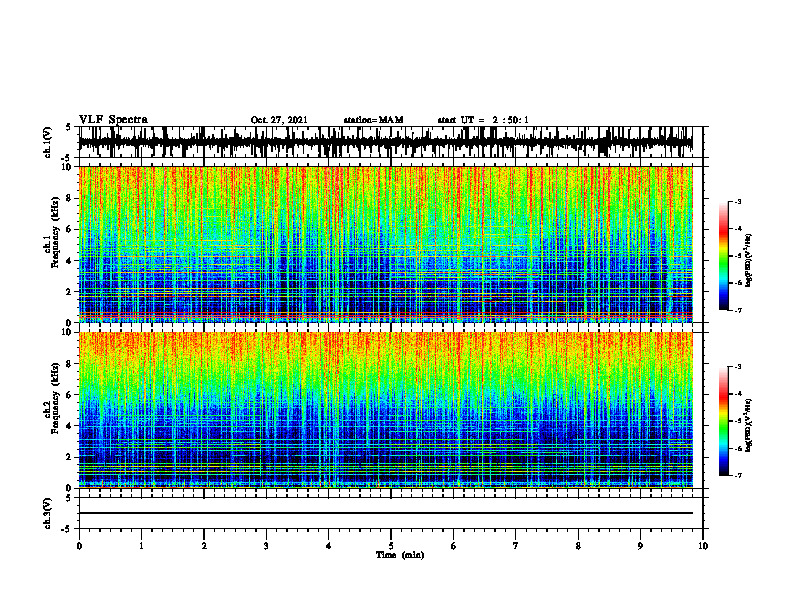Click the "5" tick on the time axis
Screen dimensions: 792x612
(x=391, y=546)
